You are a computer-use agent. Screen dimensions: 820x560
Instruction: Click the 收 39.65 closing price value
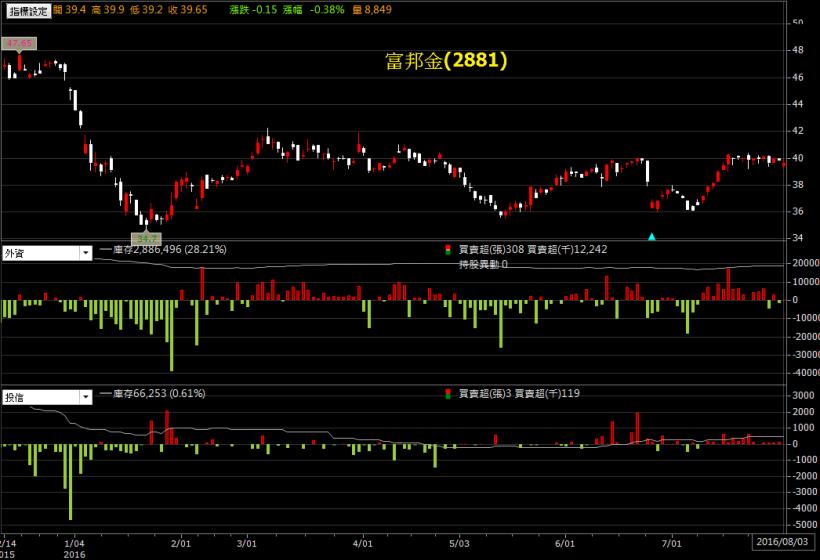click(x=187, y=9)
